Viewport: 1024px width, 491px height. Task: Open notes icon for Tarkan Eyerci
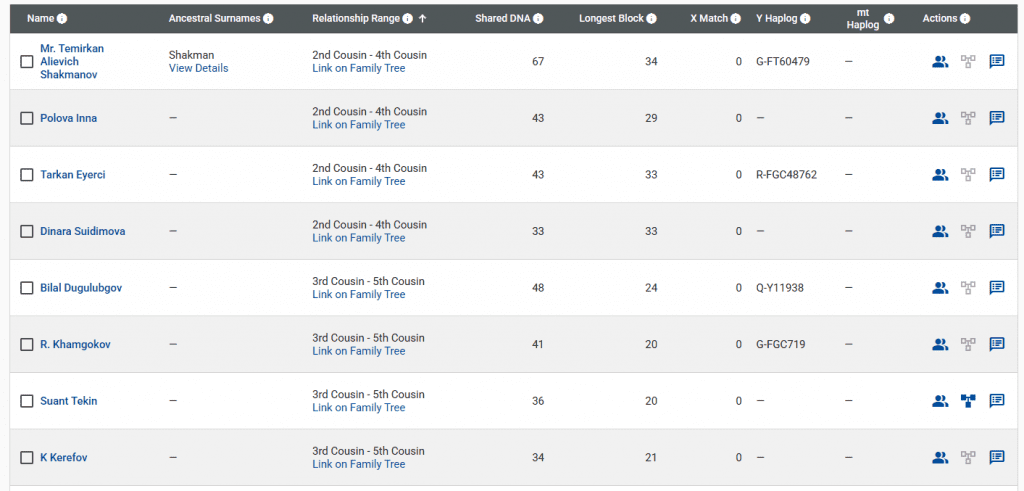coord(997,175)
